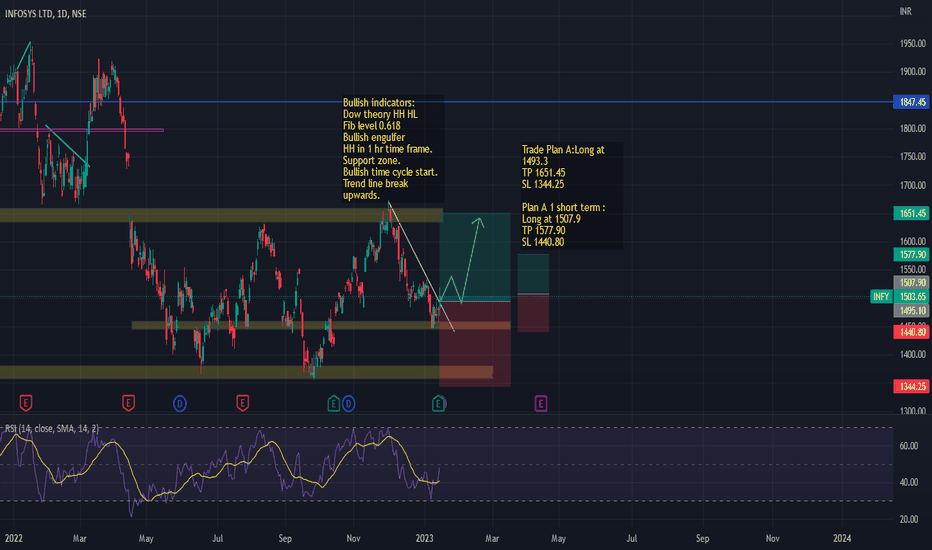Click the 2024 time axis label

[842, 538]
